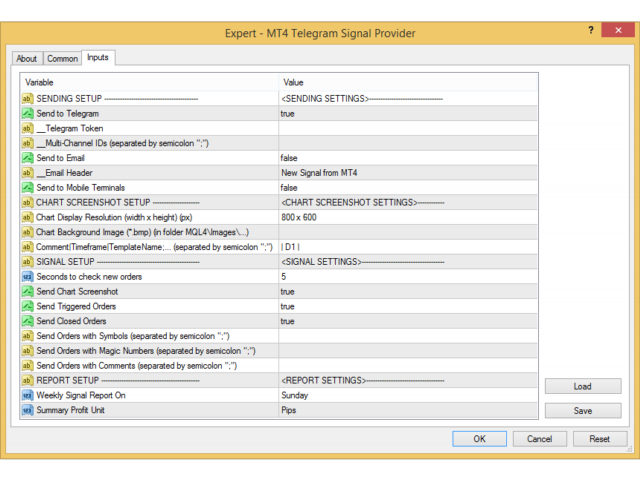
Task: Click the boolean icon next to Send Triggered Orders
Action: coord(27,306)
